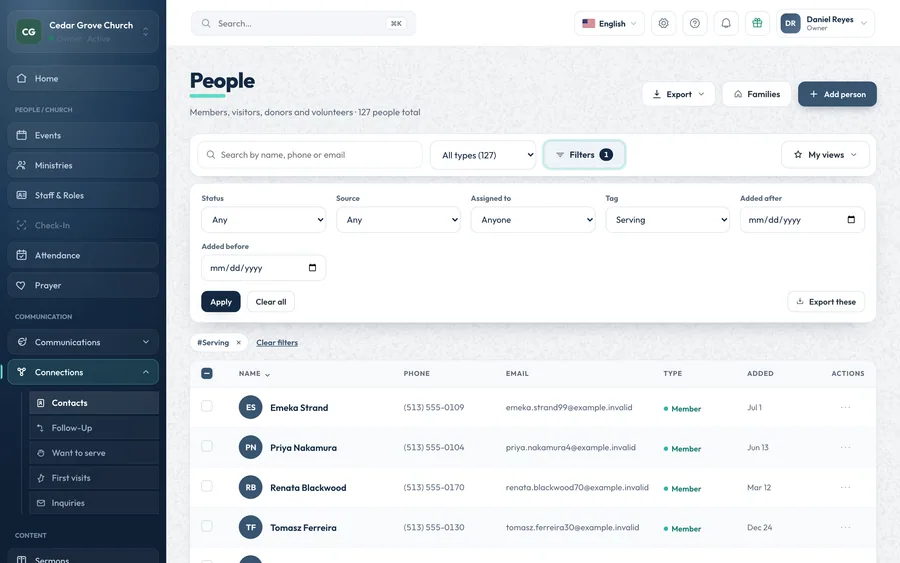Open the Daniel Reyes account menu
Viewport: 900px width, 563px height.
coord(825,24)
